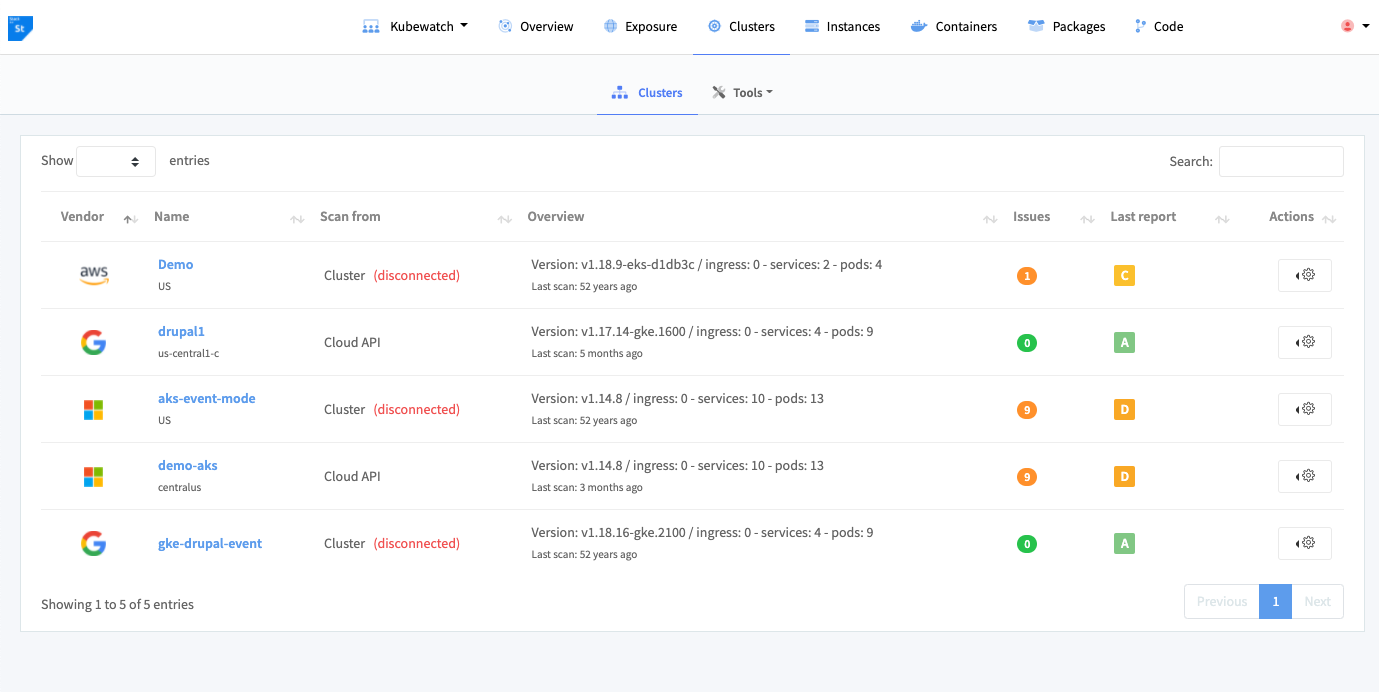The width and height of the screenshot is (1379, 692).
Task: Sort table by Issues column
Action: (x=1052, y=217)
